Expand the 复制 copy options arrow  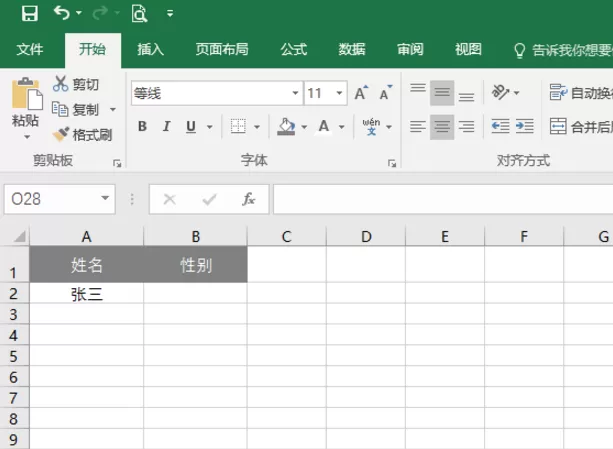[x=113, y=109]
